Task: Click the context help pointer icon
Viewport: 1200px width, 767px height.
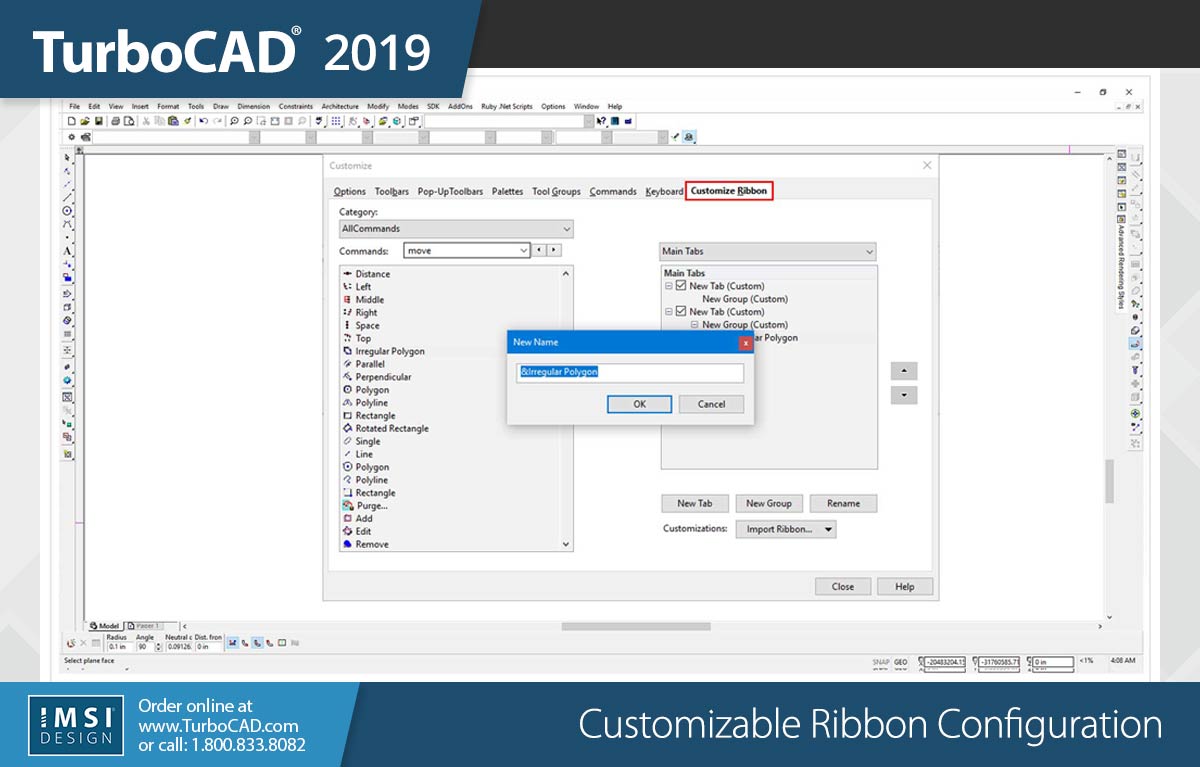Action: 602,121
